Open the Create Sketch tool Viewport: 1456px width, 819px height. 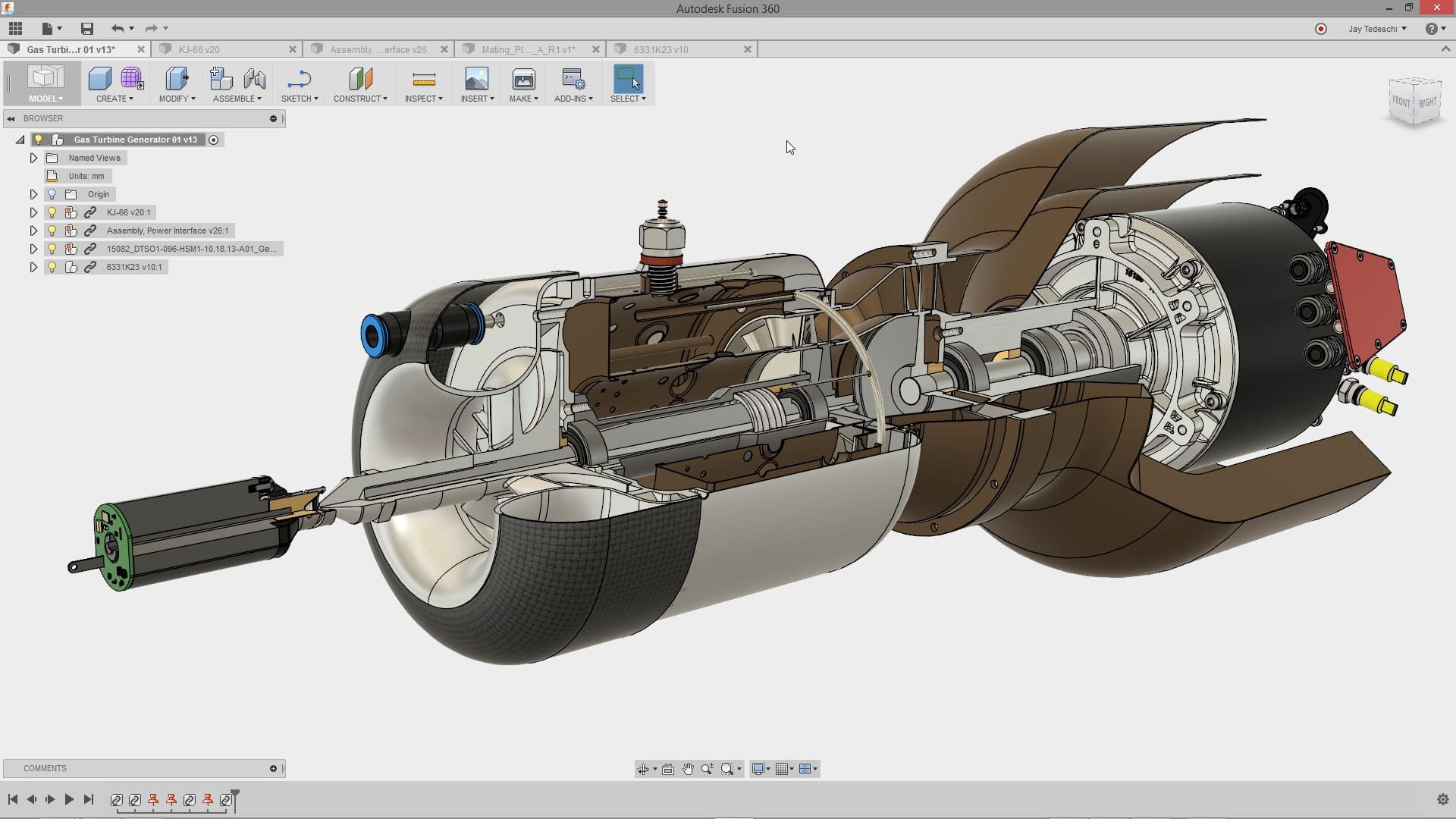(297, 78)
